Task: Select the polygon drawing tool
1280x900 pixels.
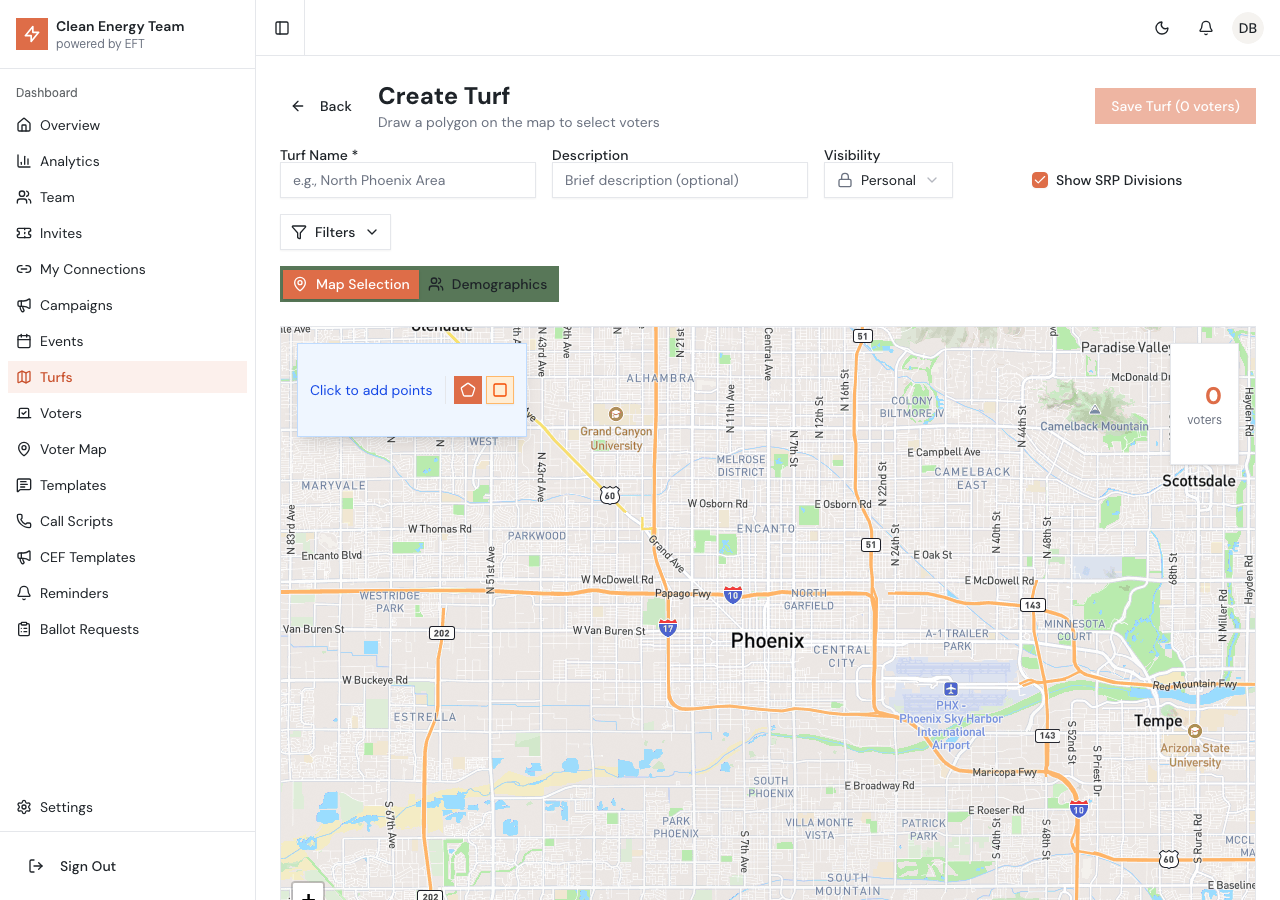Action: tap(467, 389)
